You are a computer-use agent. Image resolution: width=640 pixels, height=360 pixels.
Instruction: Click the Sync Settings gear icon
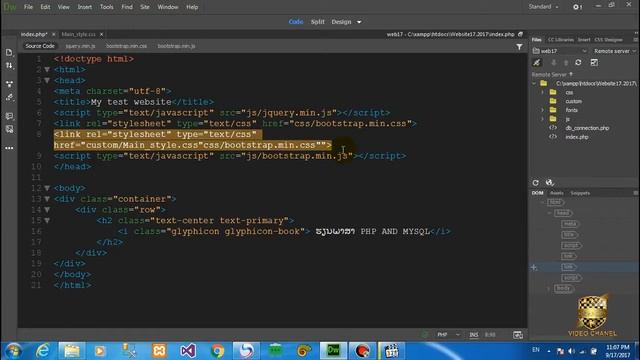pyautogui.click(x=577, y=7)
